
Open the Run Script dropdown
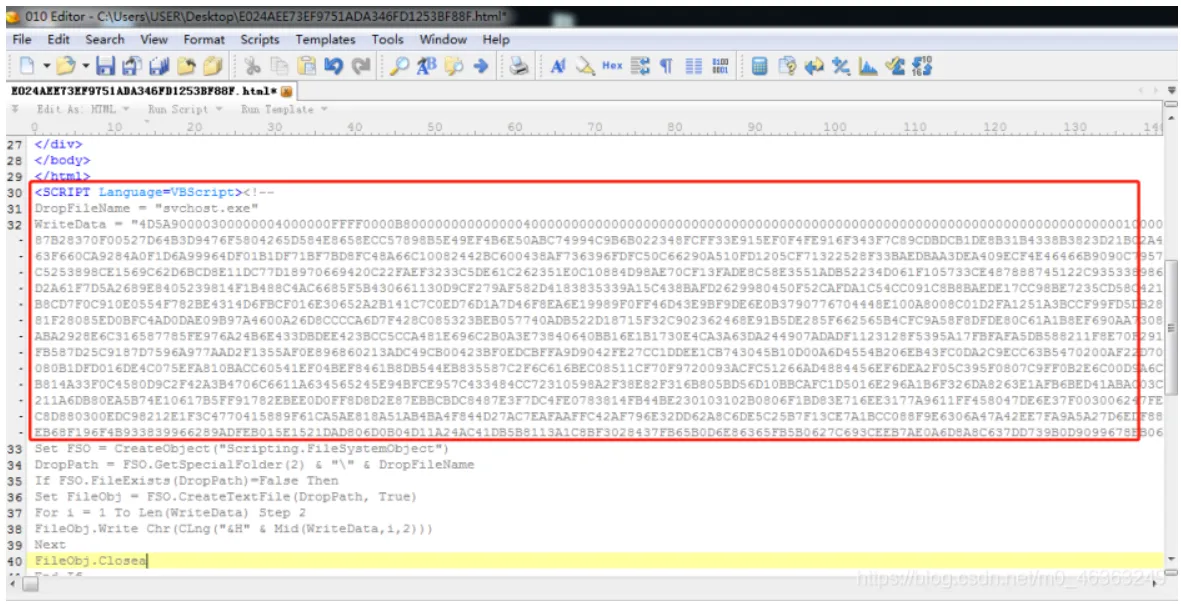[x=185, y=109]
